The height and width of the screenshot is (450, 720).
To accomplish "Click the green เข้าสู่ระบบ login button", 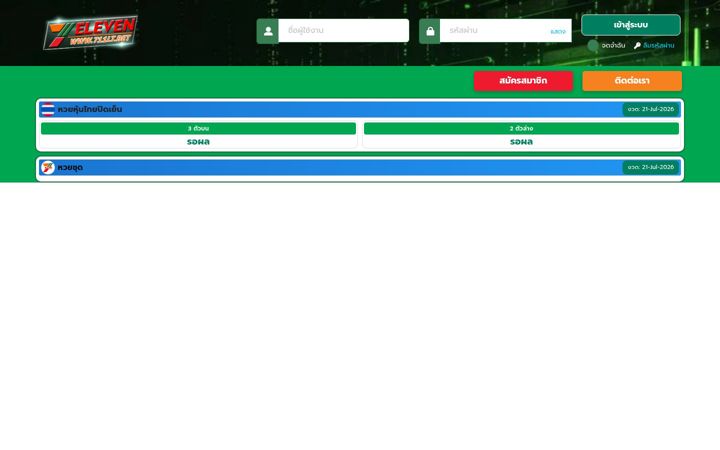I will click(x=630, y=25).
